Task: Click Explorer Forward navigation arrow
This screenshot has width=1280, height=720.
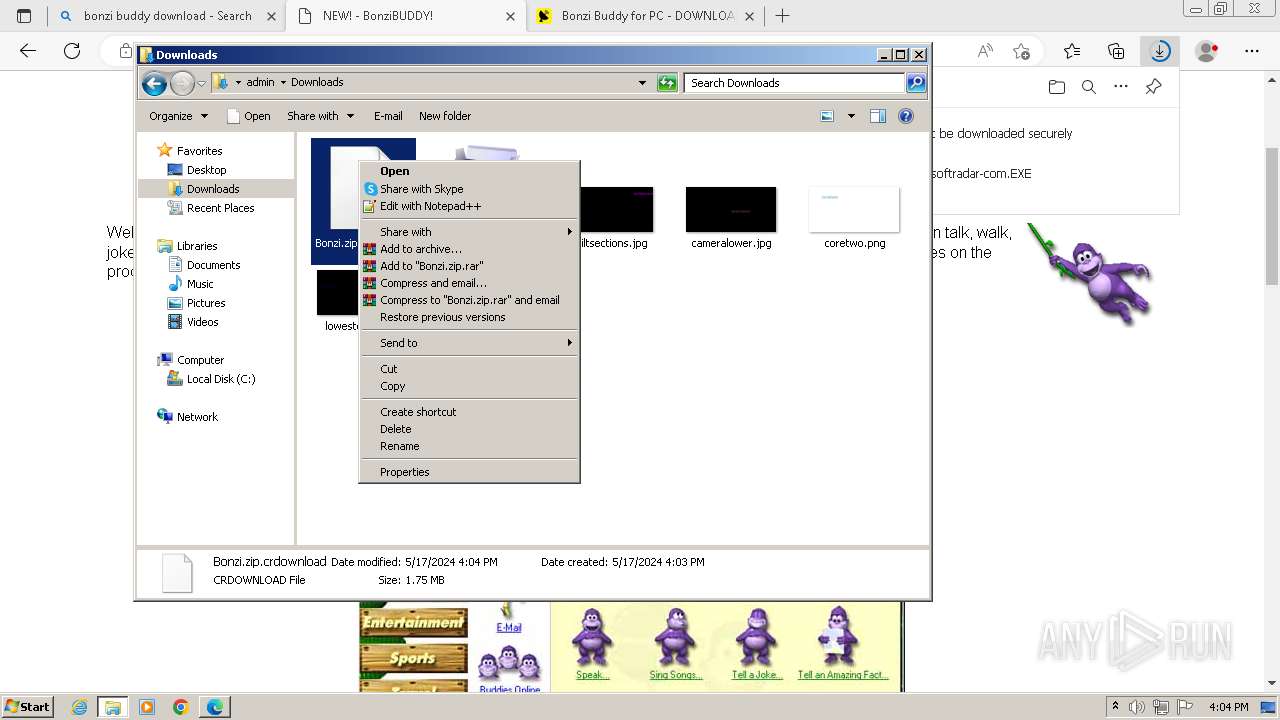Action: tap(182, 83)
